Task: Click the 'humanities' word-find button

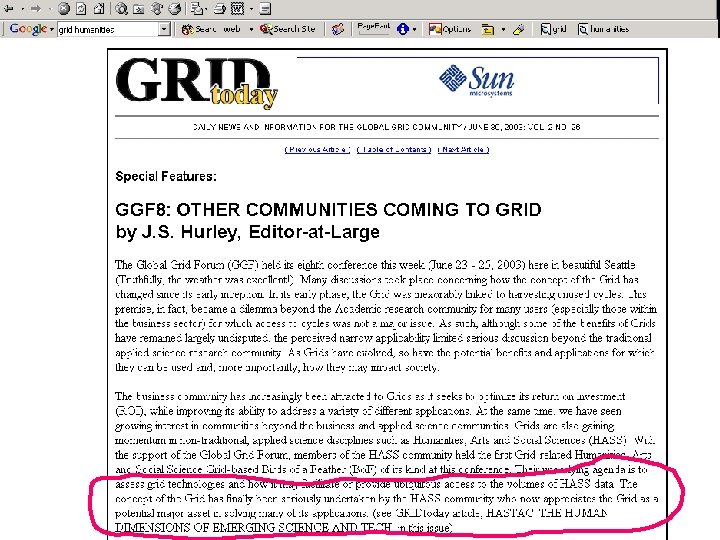Action: click(603, 29)
